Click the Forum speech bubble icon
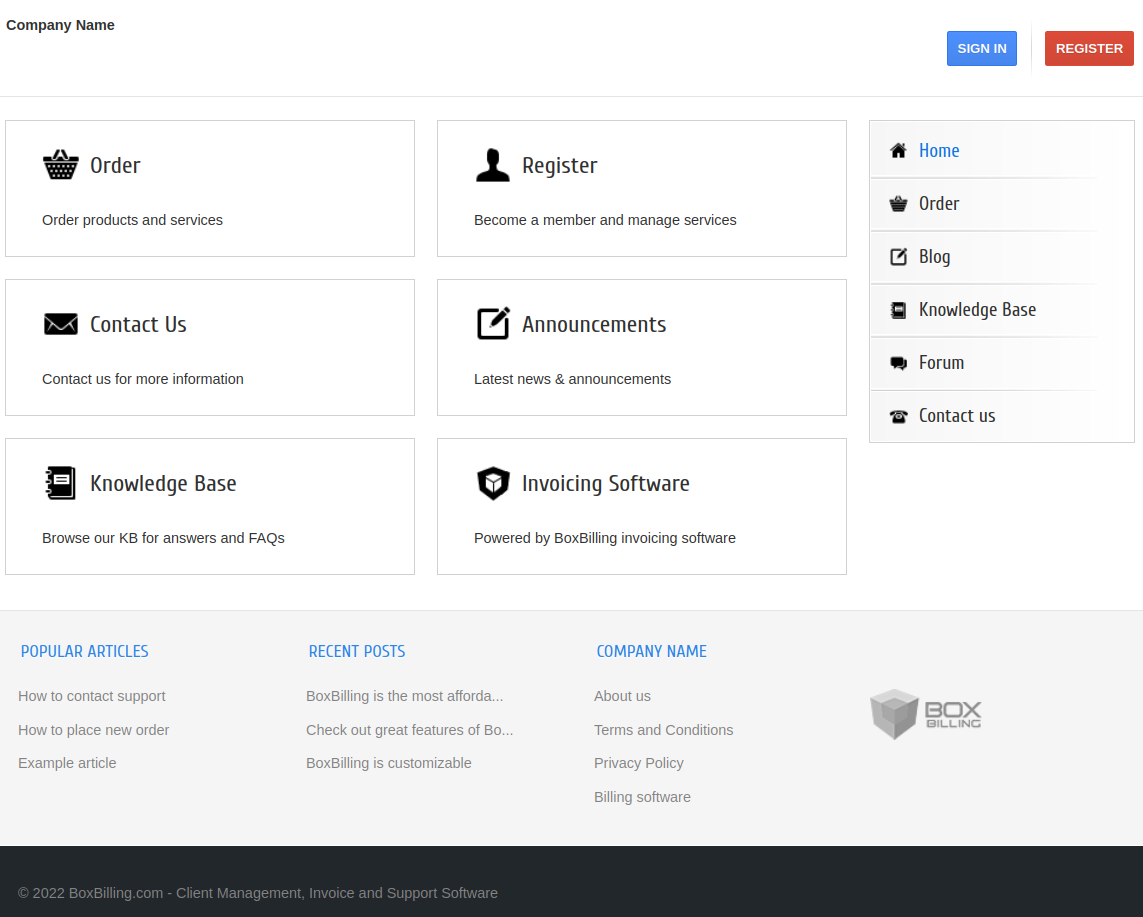 click(x=897, y=362)
